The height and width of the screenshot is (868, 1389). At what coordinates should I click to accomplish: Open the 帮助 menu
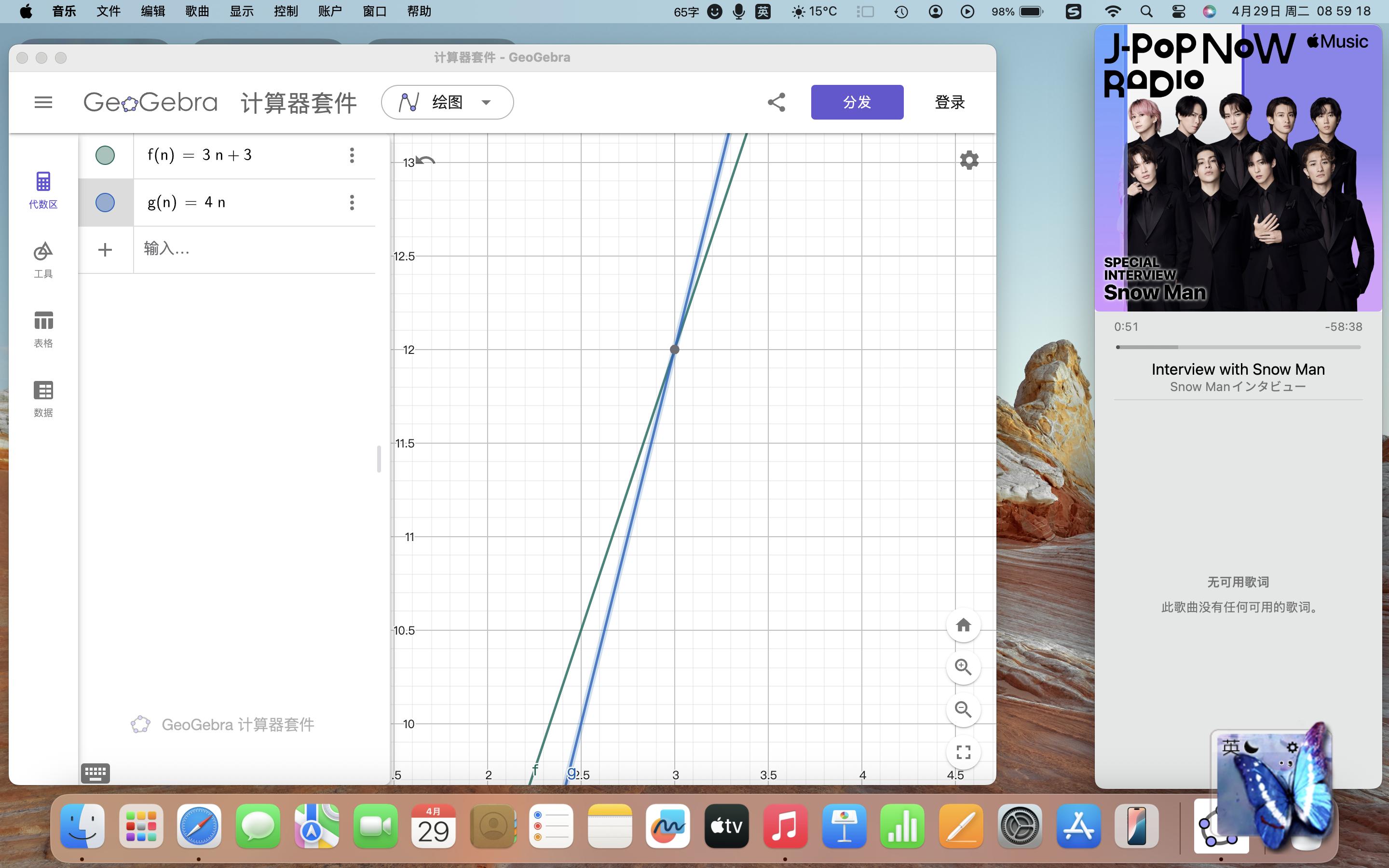(x=419, y=12)
